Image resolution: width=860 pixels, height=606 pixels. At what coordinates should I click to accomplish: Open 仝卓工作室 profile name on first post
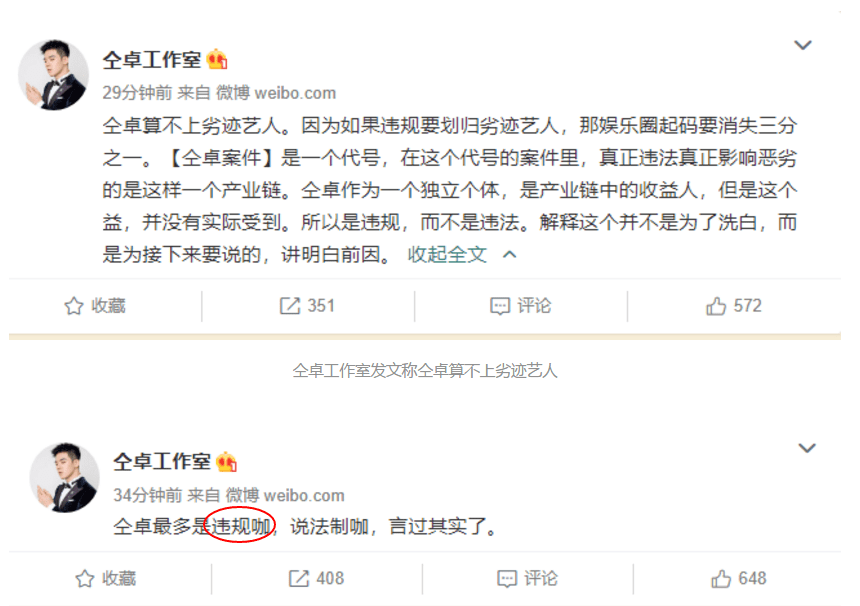(152, 59)
